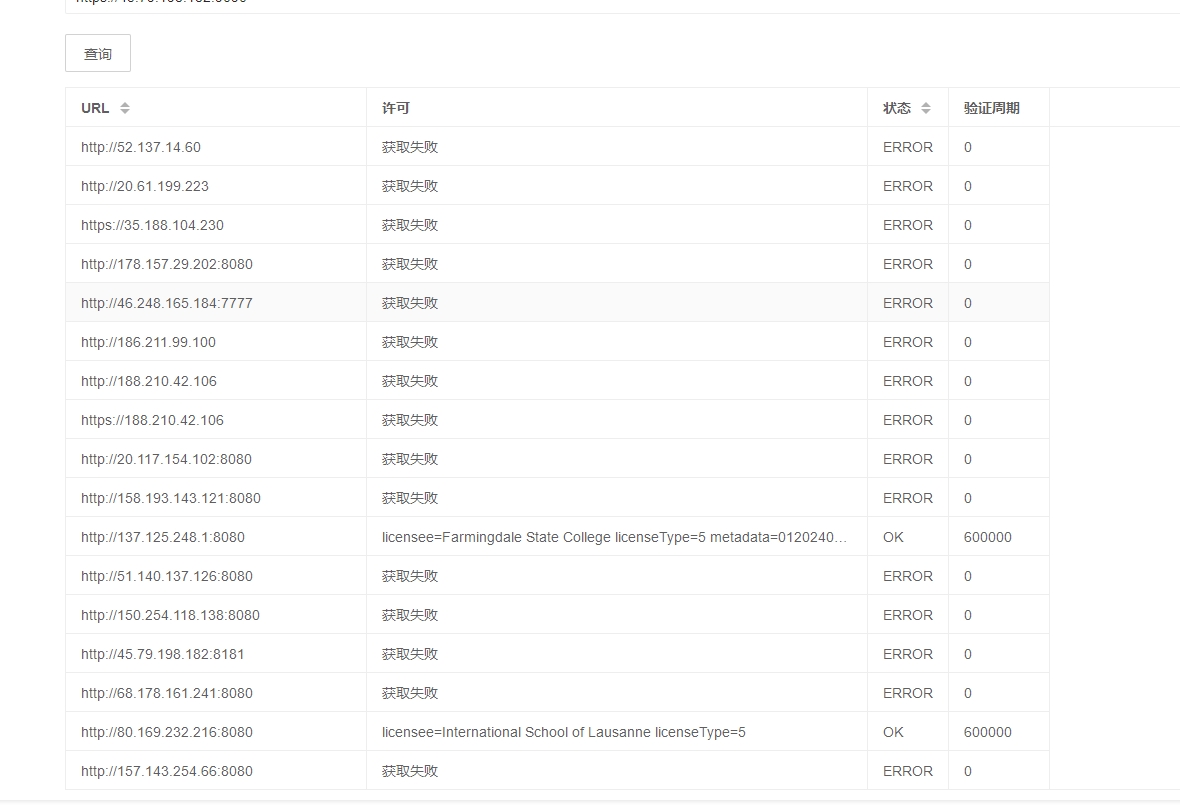This screenshot has height=805, width=1180.
Task: Sort table by URL column sort icon
Action: pos(124,108)
